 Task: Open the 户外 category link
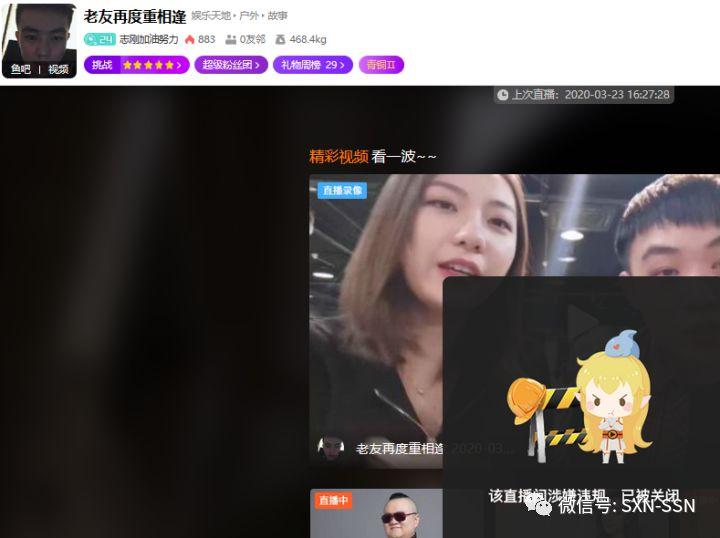[248, 16]
